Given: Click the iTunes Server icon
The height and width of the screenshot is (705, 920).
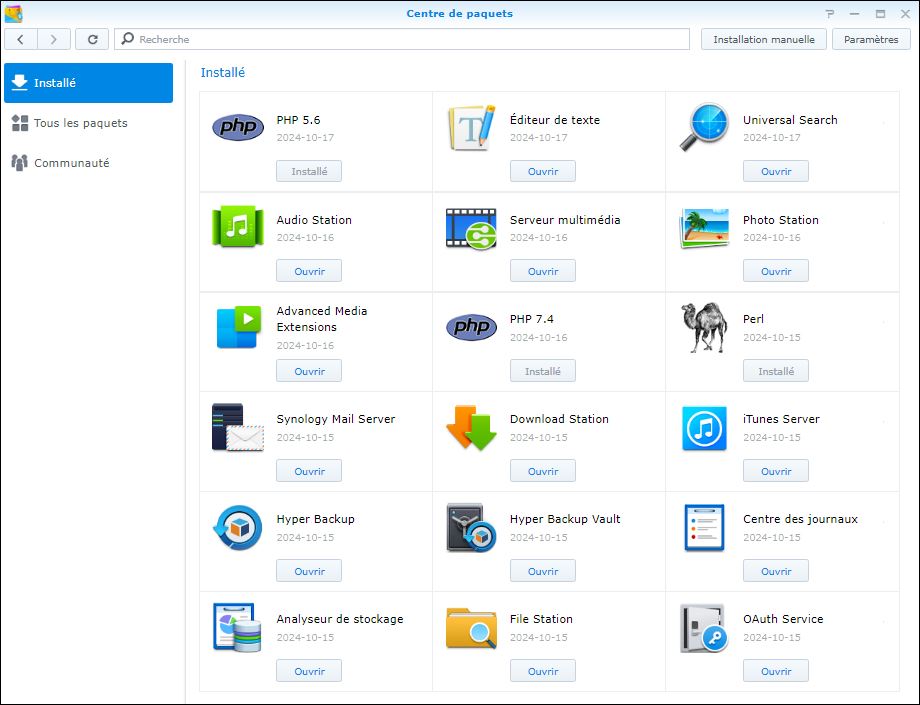Looking at the screenshot, I should [704, 428].
